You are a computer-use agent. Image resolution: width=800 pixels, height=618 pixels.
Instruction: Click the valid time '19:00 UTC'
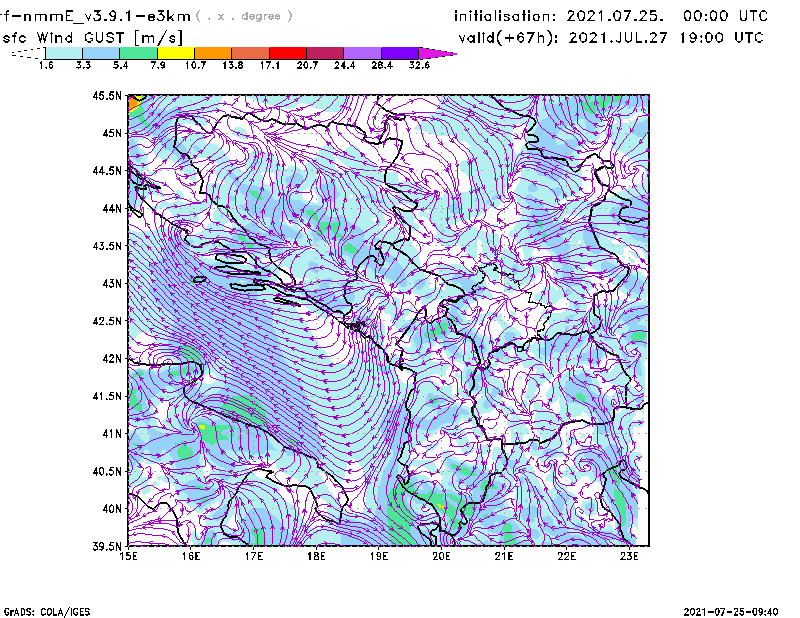(x=721, y=38)
